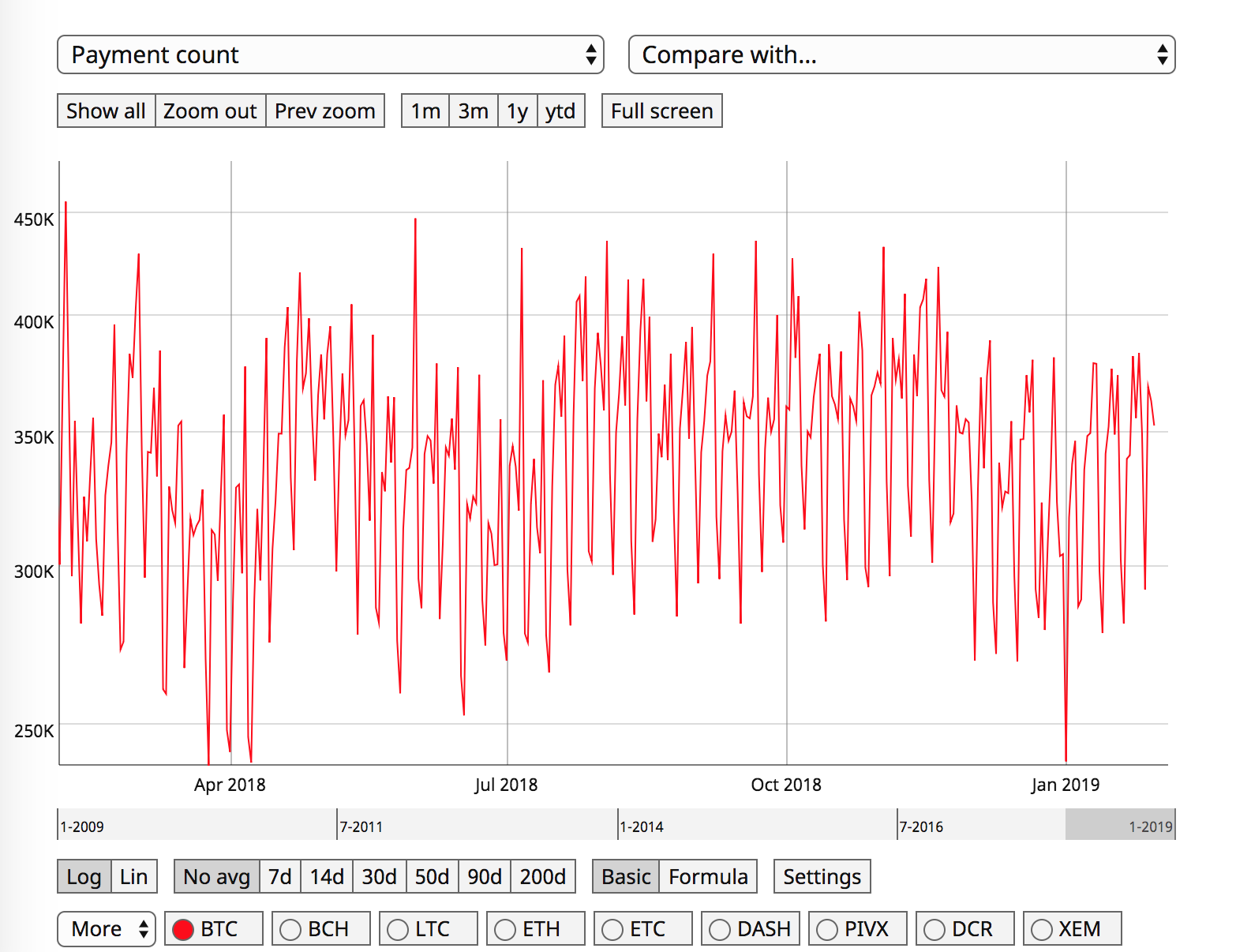1236x952 pixels.
Task: Click the 7-2016 marker on timeline overview
Action: tap(922, 826)
